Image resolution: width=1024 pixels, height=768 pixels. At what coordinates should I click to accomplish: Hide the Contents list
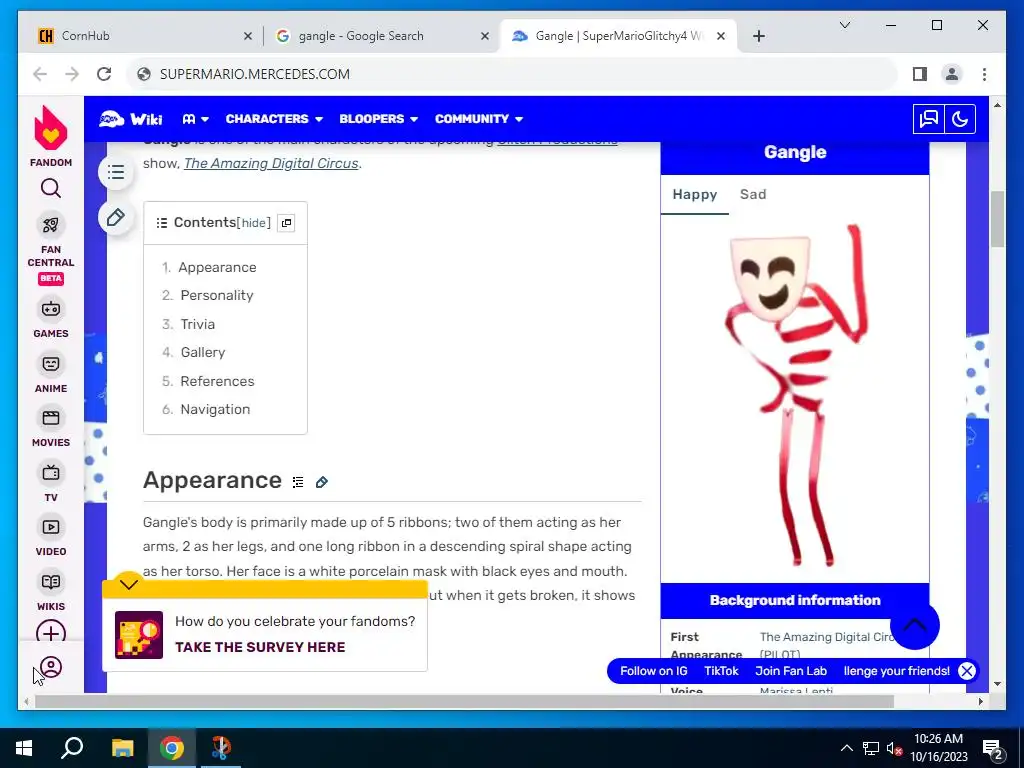coord(253,223)
